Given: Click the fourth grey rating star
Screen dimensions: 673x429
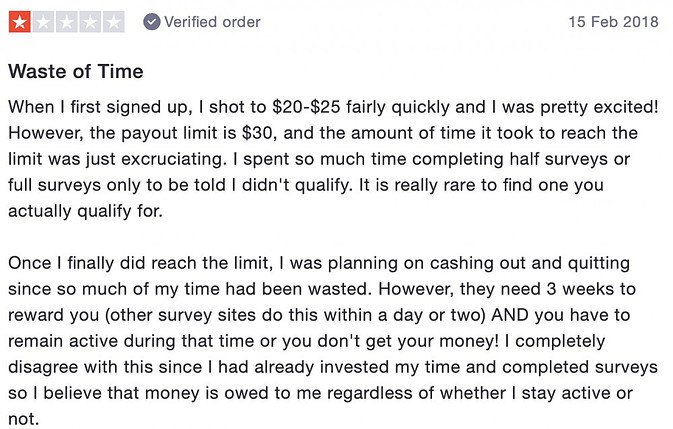Looking at the screenshot, I should [90, 22].
